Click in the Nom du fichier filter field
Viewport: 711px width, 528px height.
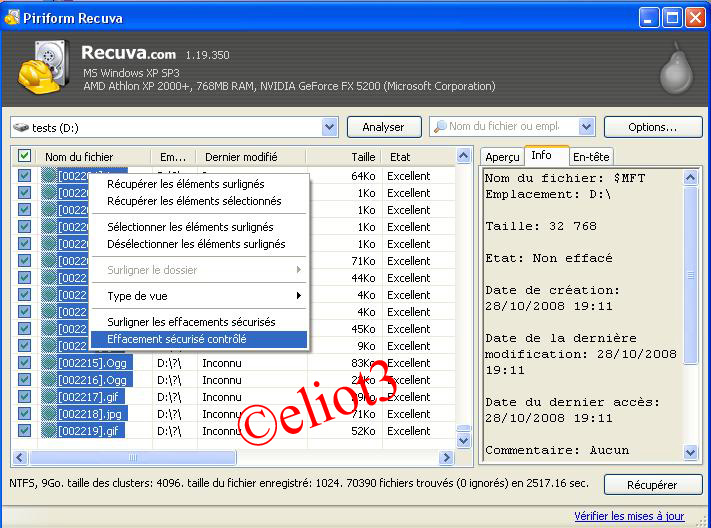[x=503, y=127]
